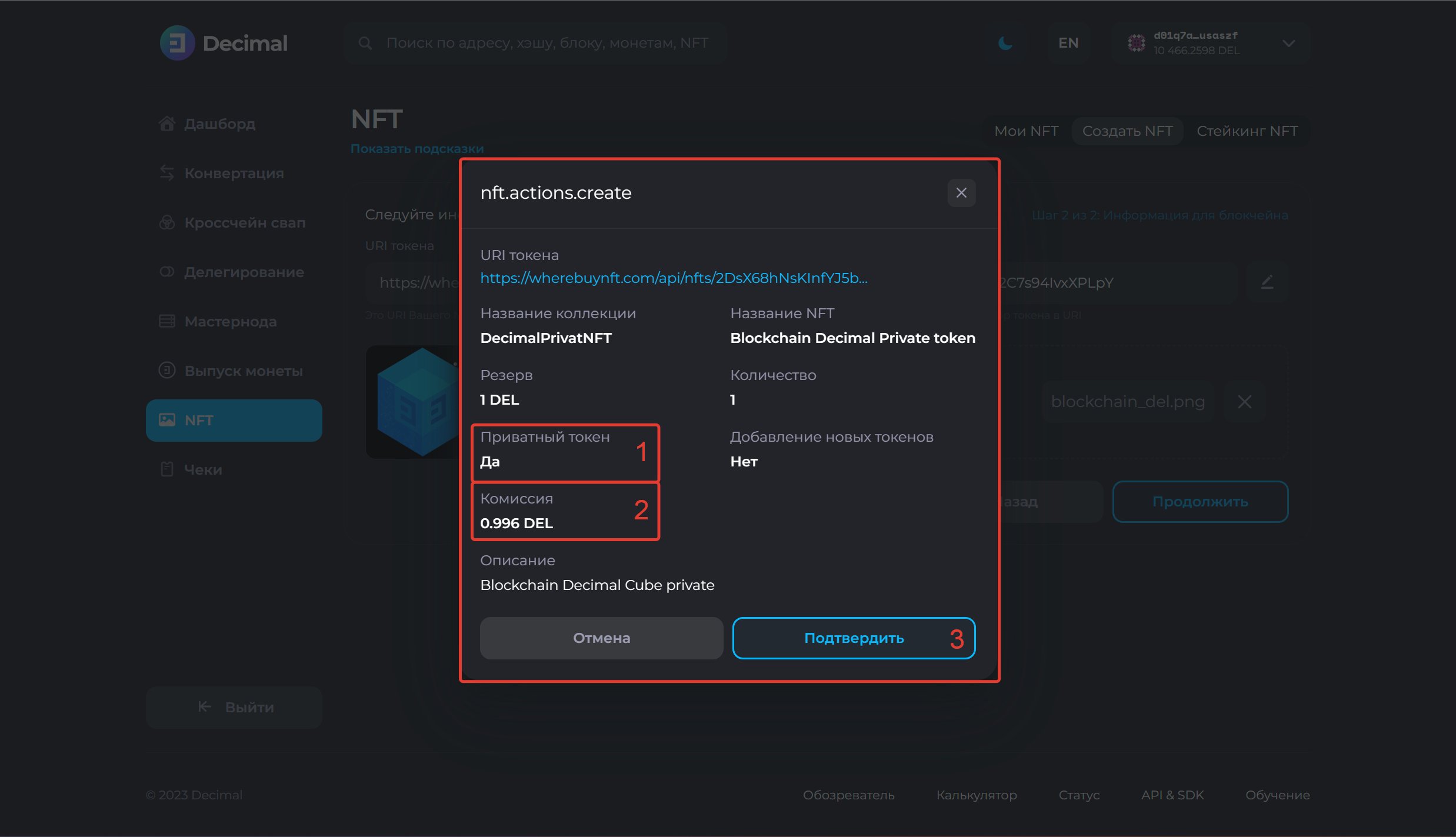Open the token URI wherebuynft link
This screenshot has width=1456, height=837.
[674, 278]
